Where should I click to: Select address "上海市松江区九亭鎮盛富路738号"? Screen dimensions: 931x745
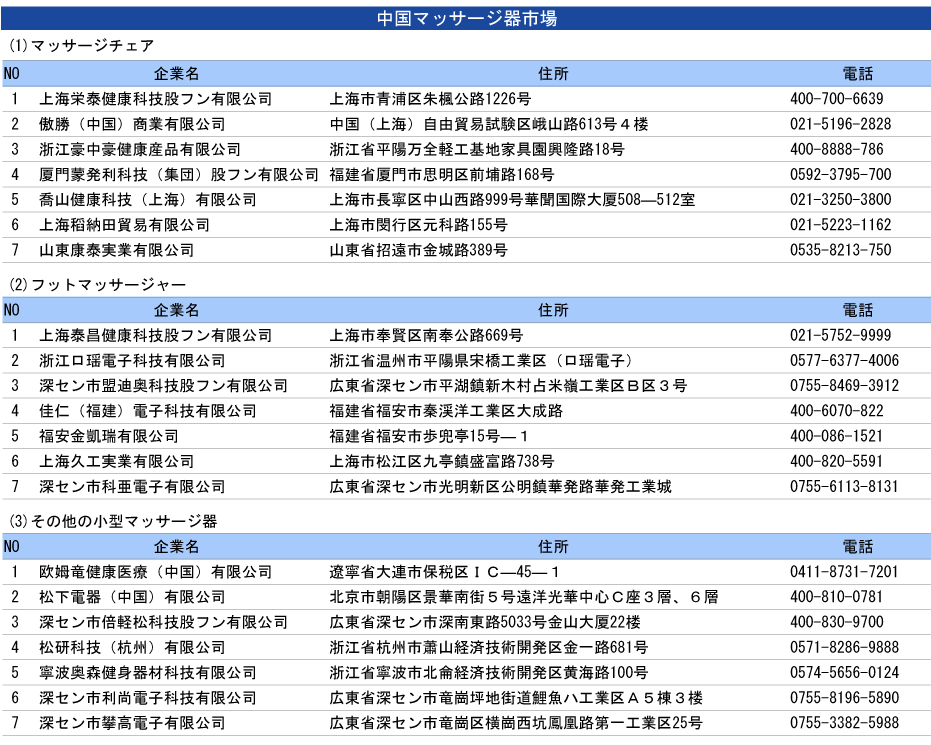442,461
